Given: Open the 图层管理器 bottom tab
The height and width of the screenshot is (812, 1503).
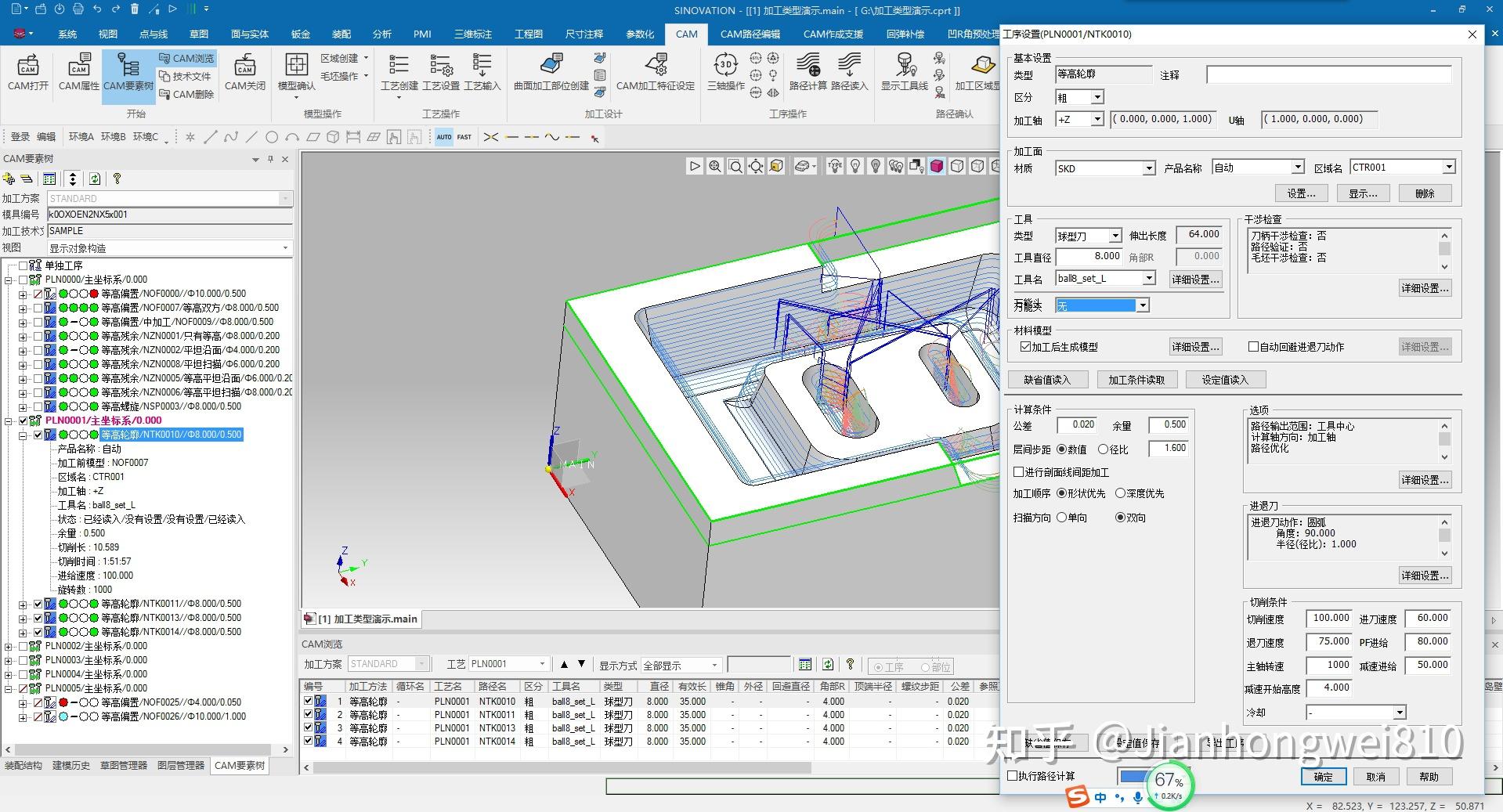Looking at the screenshot, I should pos(180,765).
